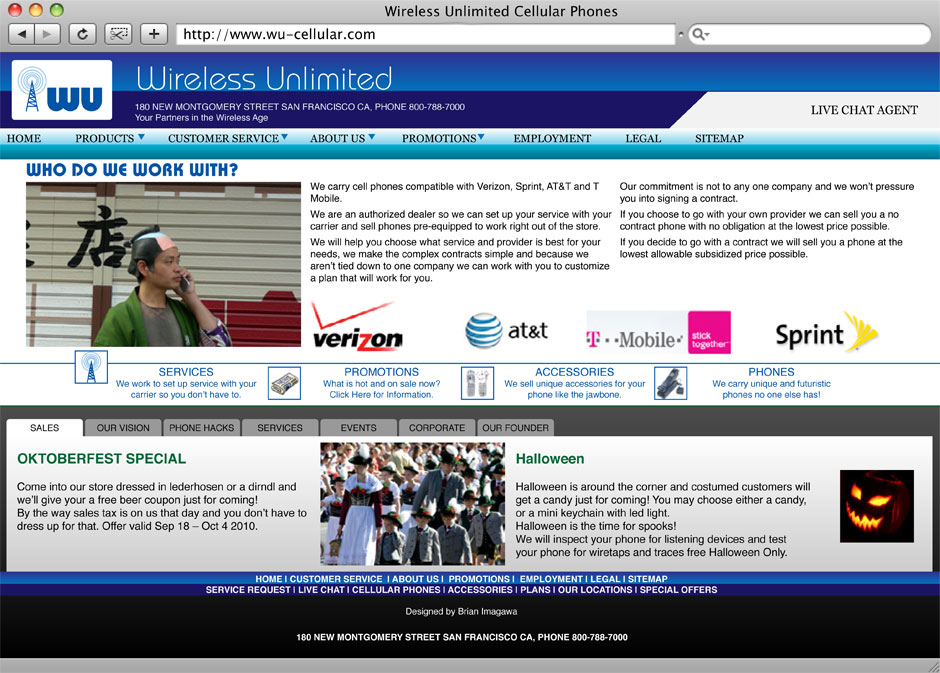
Task: Switch to the Events tab
Action: 358,428
